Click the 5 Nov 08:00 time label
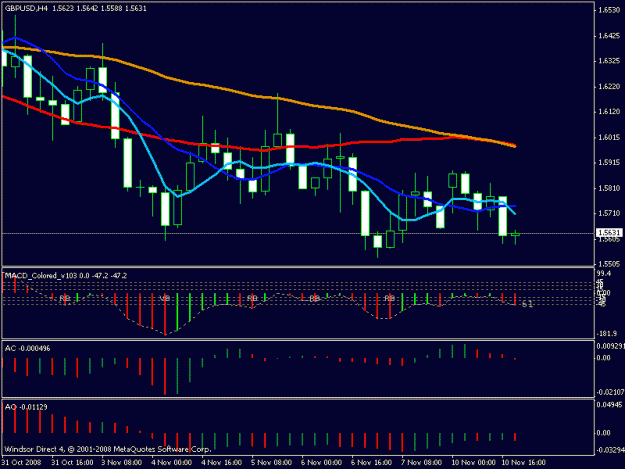Viewport: 625px width, 469px height. [271, 462]
